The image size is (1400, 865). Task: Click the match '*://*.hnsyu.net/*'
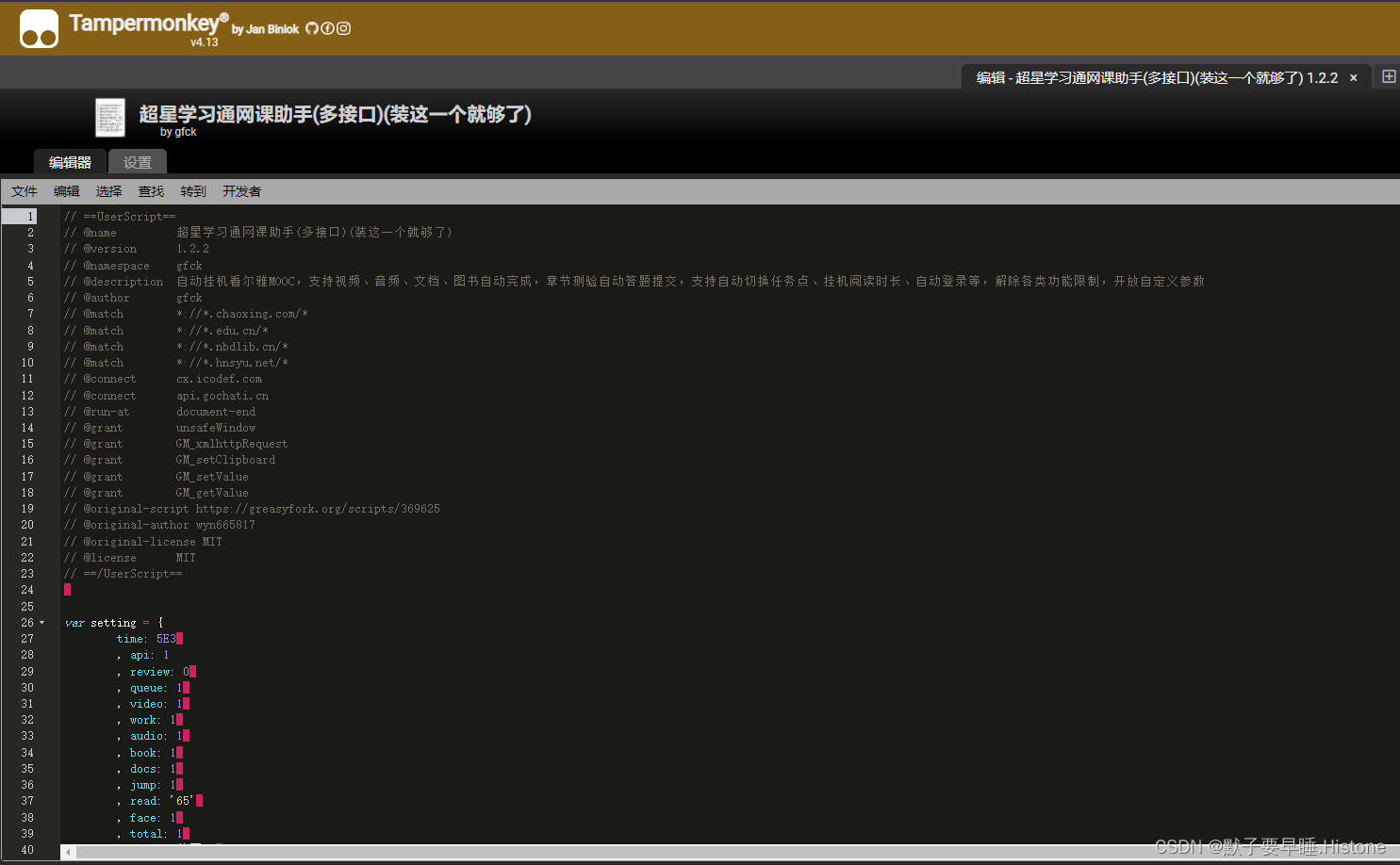pyautogui.click(x=232, y=363)
